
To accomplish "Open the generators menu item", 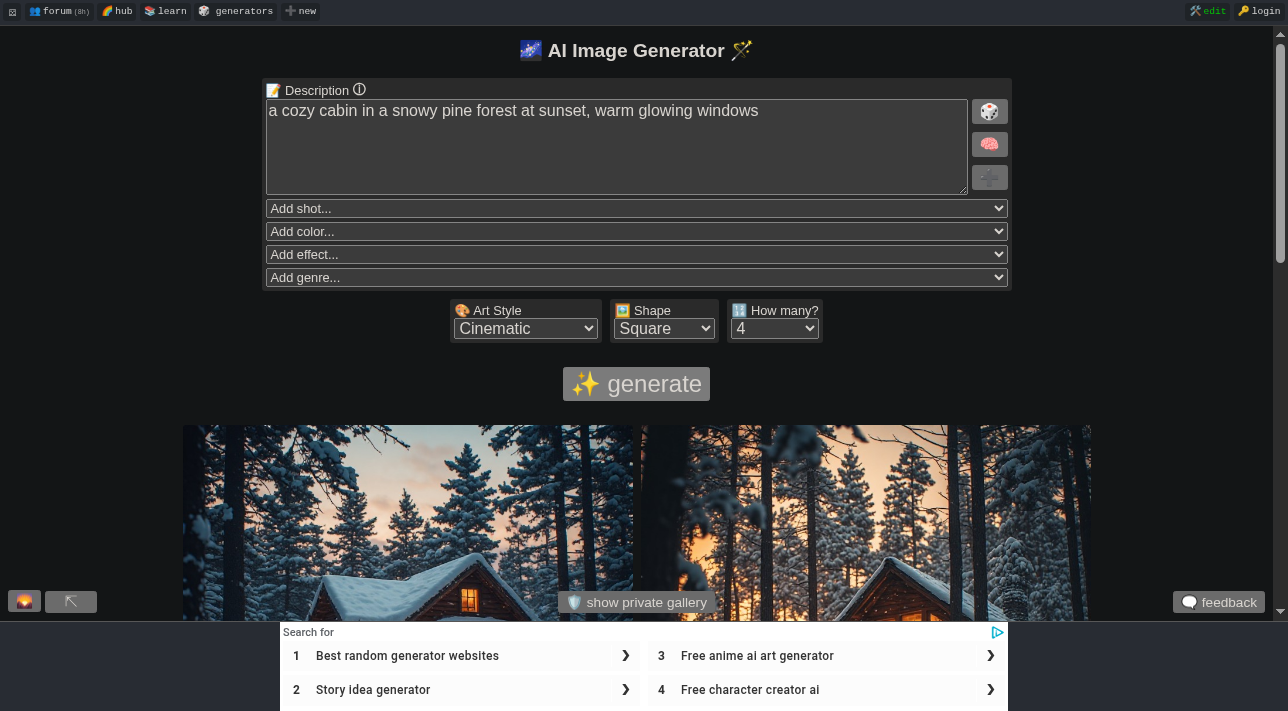I will (x=236, y=11).
